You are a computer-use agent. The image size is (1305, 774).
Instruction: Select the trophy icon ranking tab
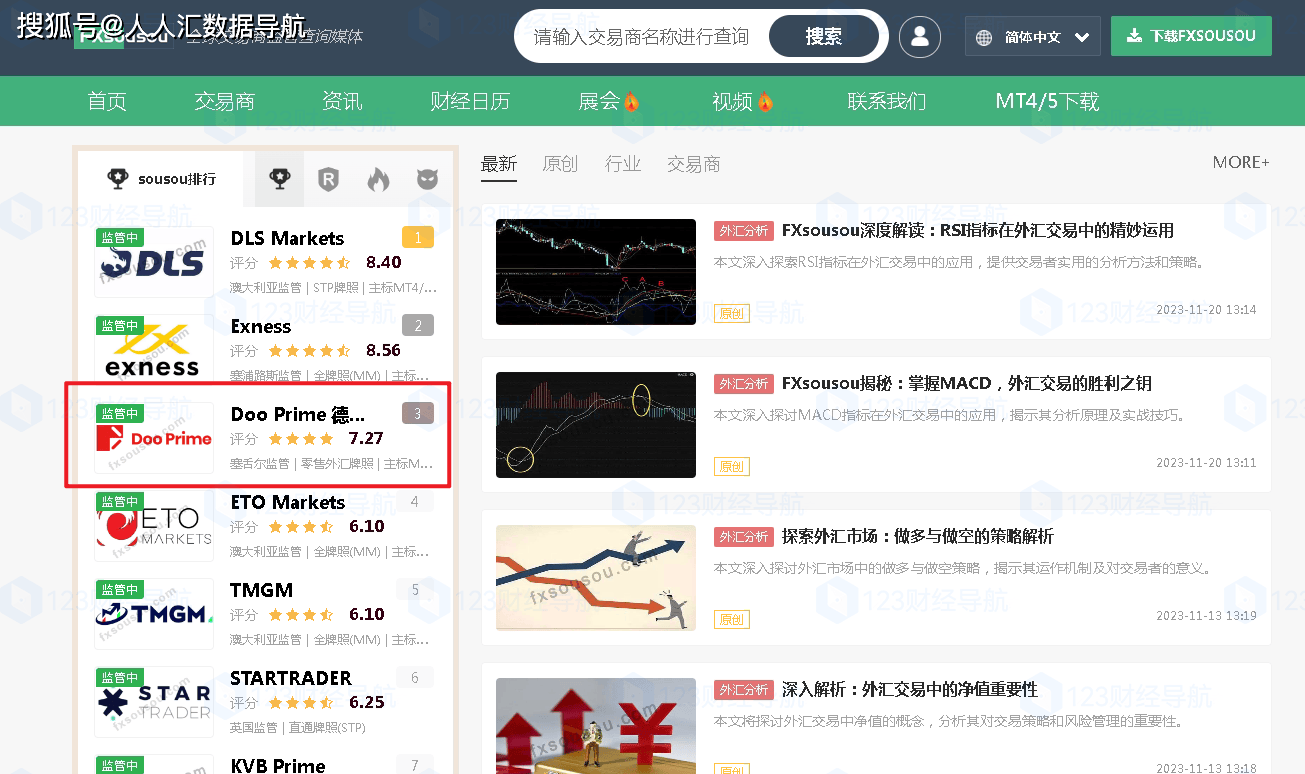(x=280, y=180)
